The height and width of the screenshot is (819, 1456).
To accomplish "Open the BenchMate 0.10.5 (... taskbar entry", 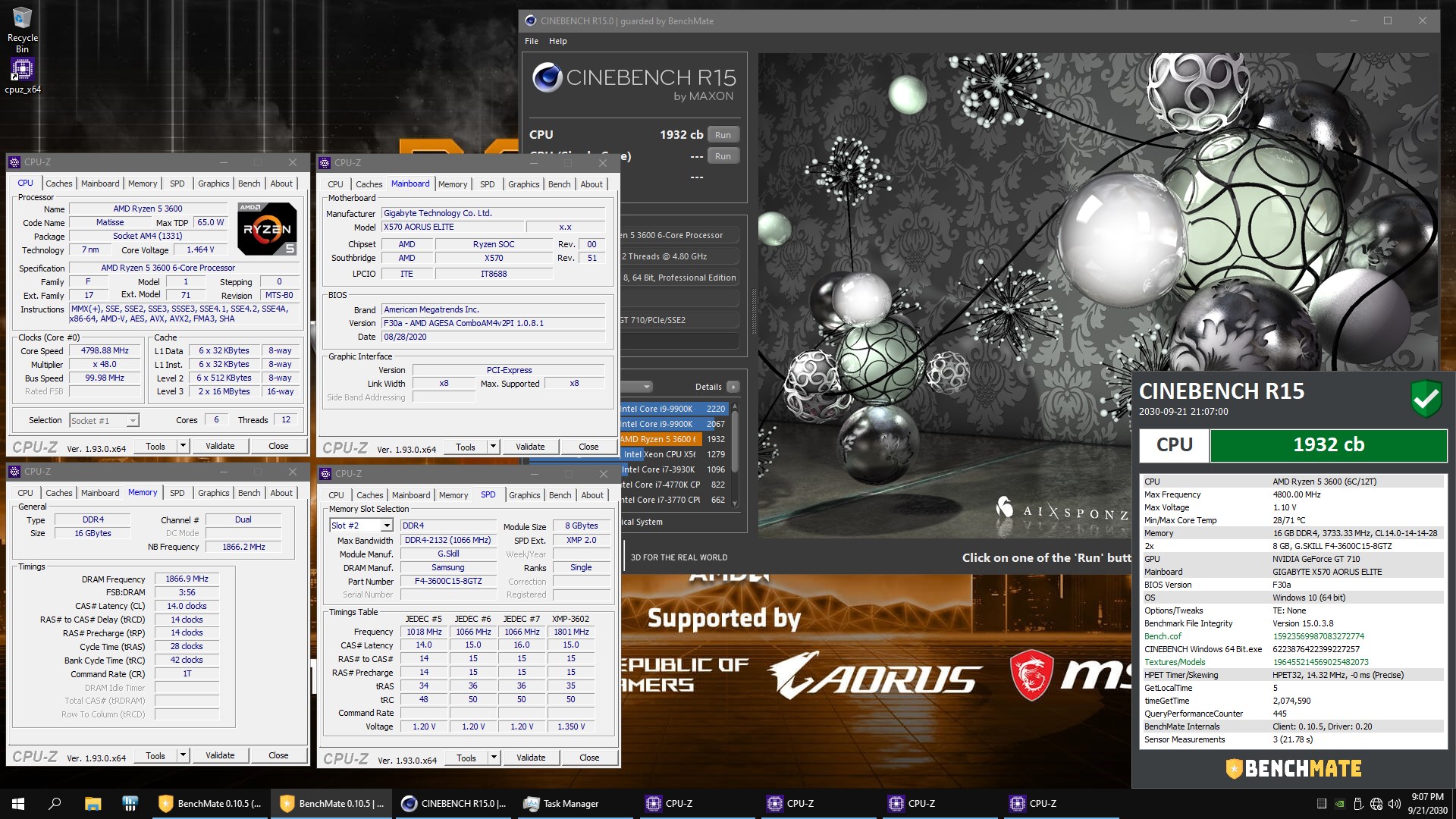I will [210, 804].
